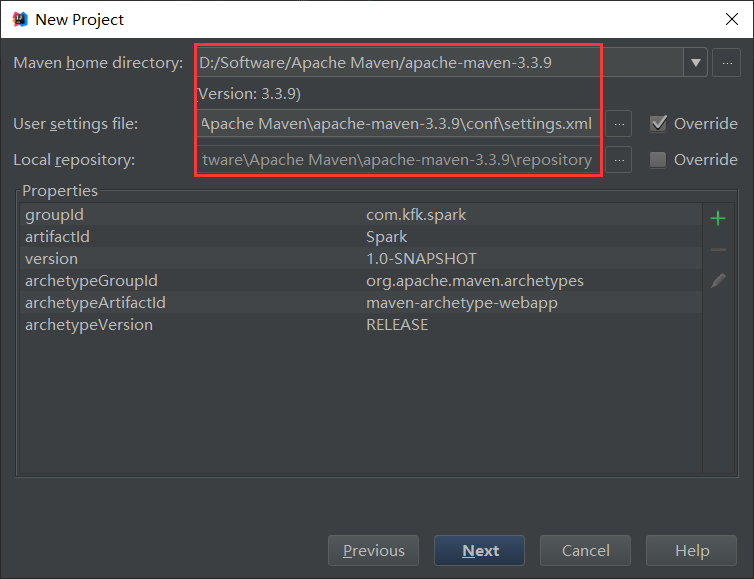
Task: Click the Maven home directory path field
Action: click(x=440, y=63)
